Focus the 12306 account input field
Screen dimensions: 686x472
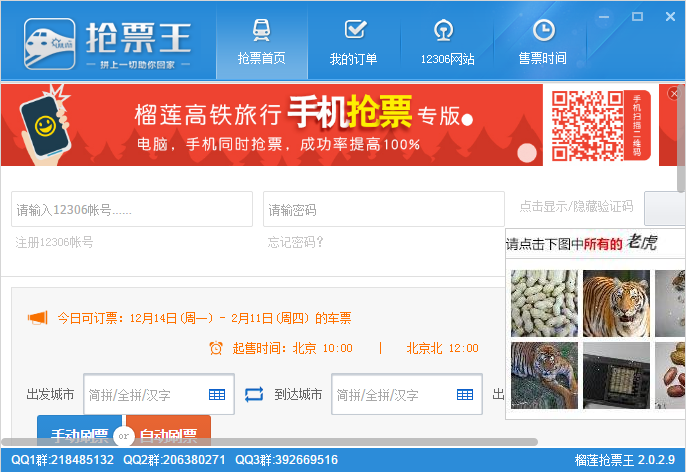pyautogui.click(x=132, y=210)
